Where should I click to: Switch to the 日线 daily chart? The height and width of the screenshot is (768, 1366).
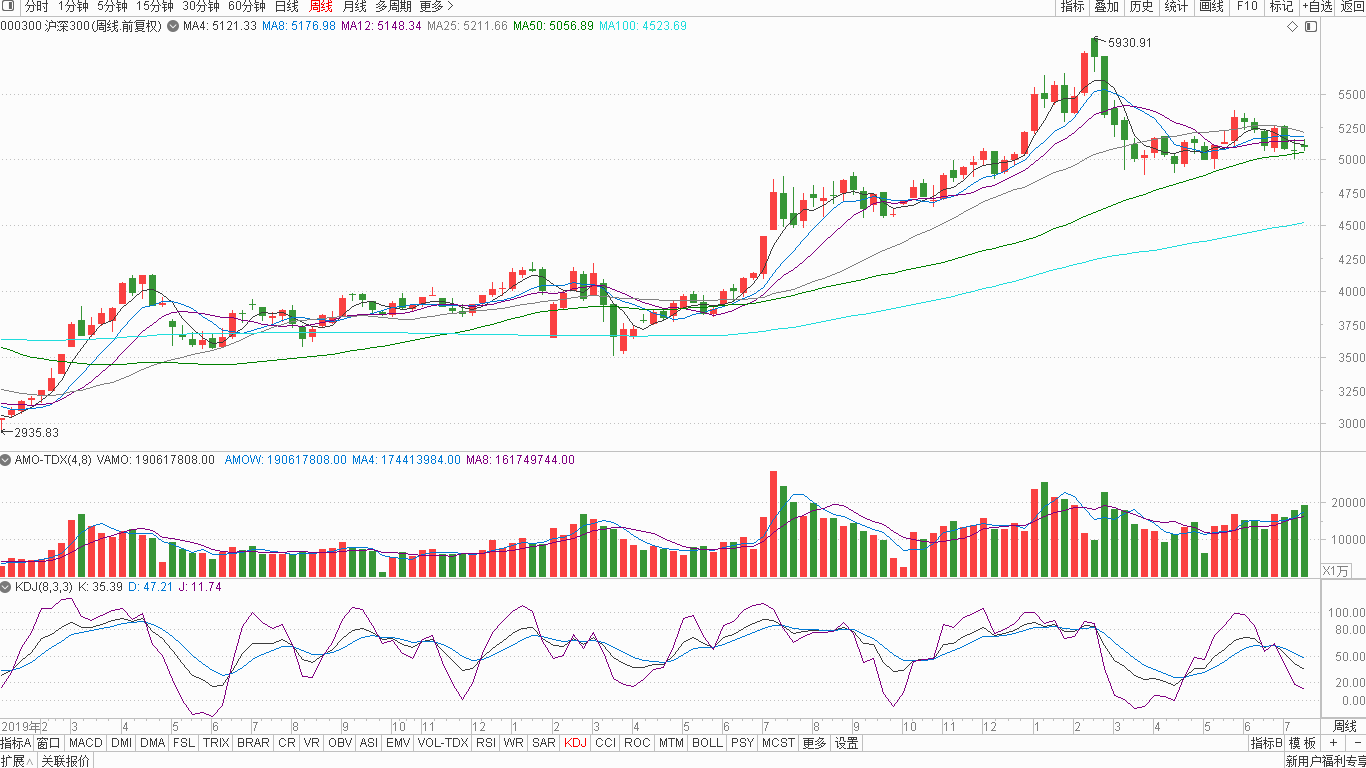pyautogui.click(x=287, y=6)
